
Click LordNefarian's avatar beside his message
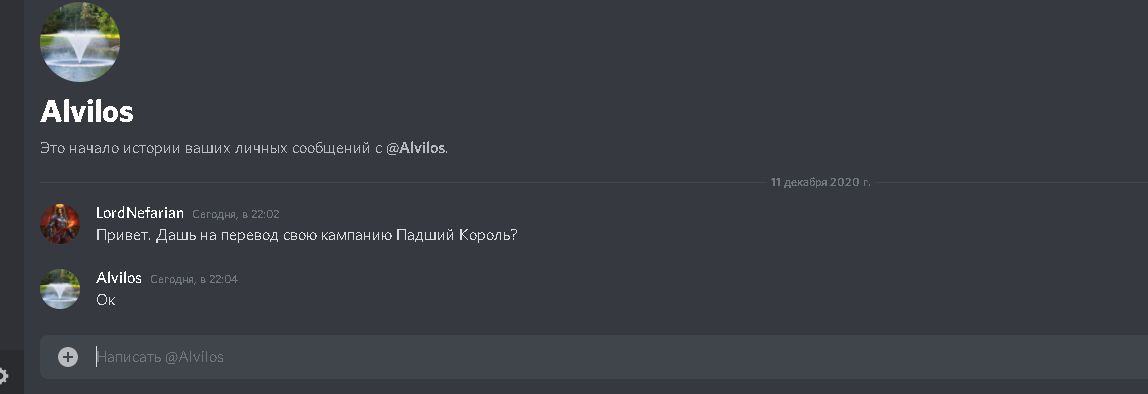[x=60, y=223]
